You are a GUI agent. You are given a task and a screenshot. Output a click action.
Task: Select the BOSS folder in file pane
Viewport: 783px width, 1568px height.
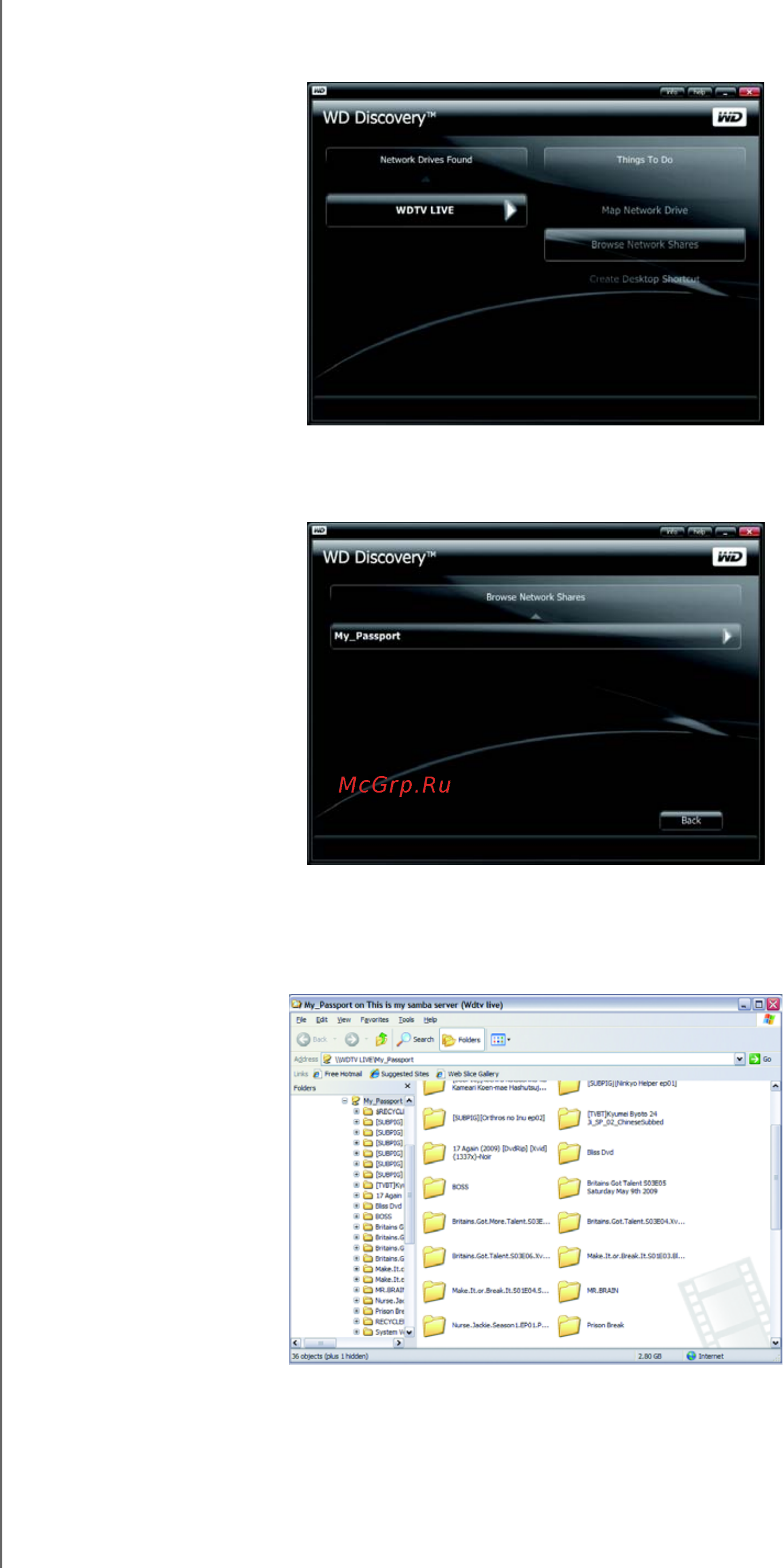434,1187
